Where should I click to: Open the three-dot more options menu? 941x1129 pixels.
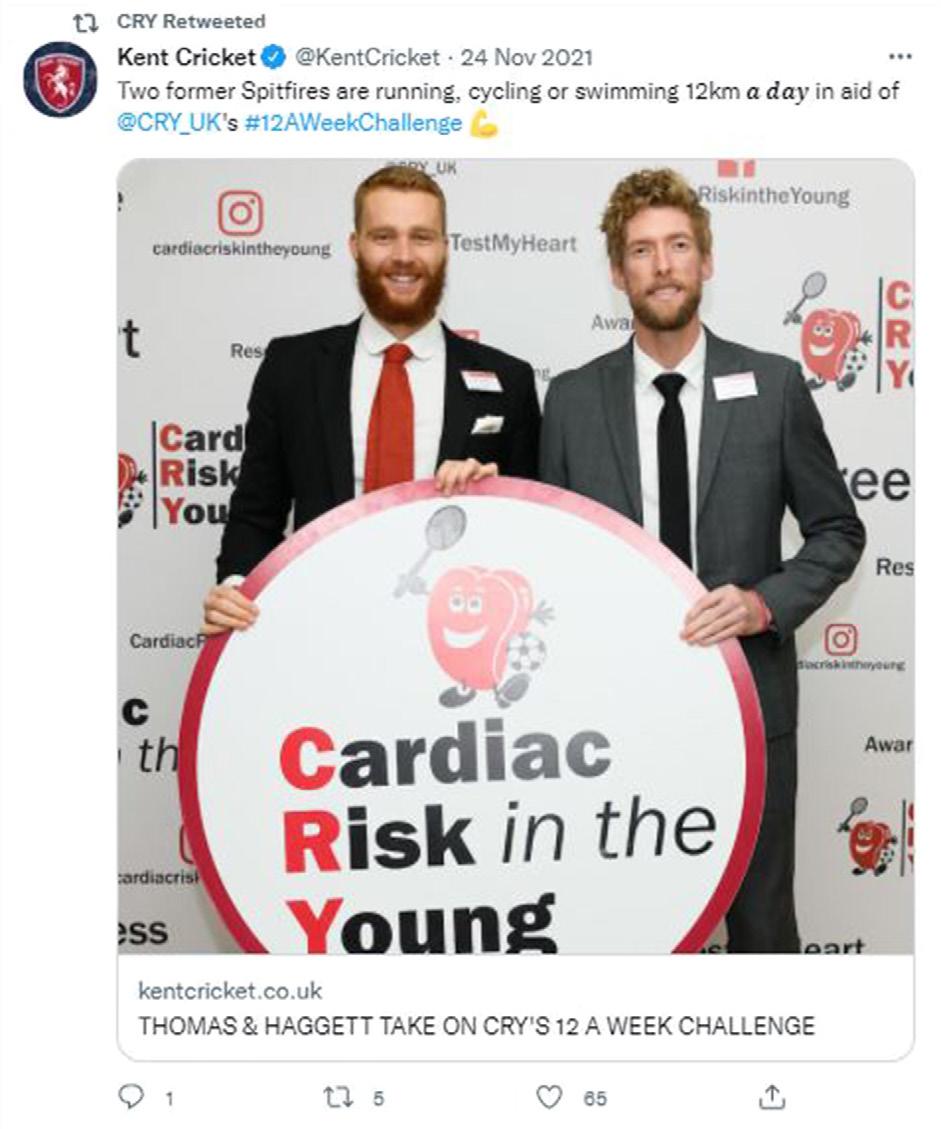click(x=900, y=56)
